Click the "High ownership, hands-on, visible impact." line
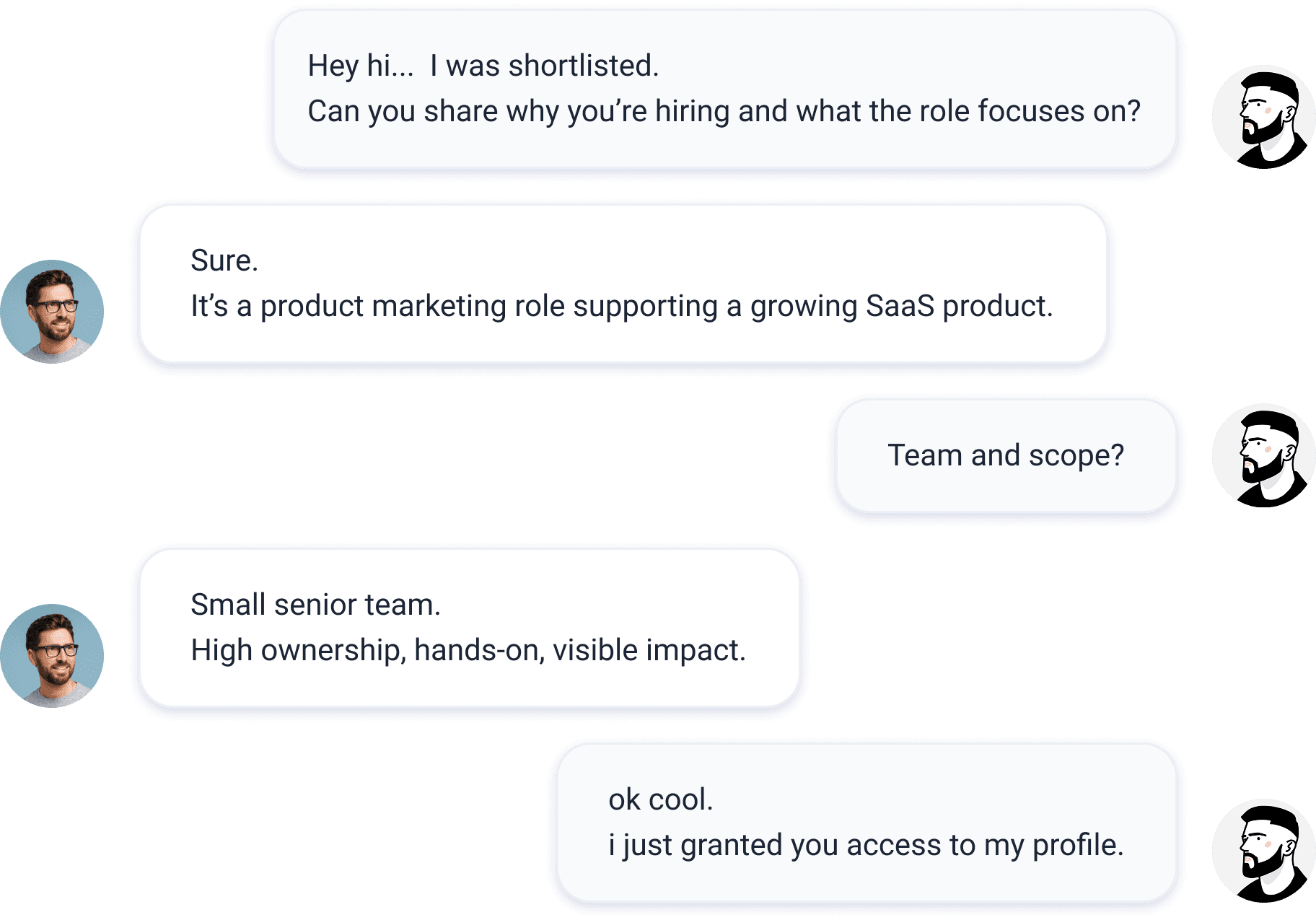 coord(468,651)
